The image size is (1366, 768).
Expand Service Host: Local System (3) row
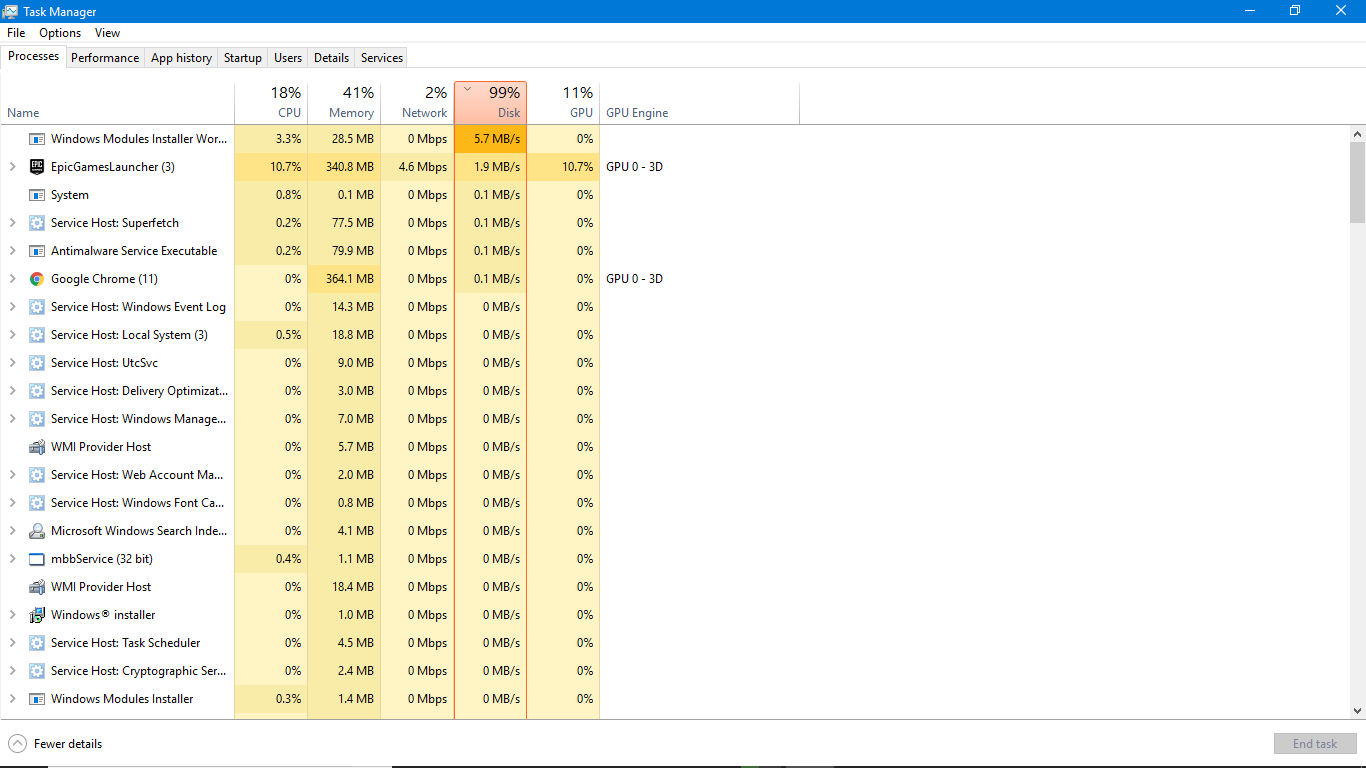coord(12,335)
